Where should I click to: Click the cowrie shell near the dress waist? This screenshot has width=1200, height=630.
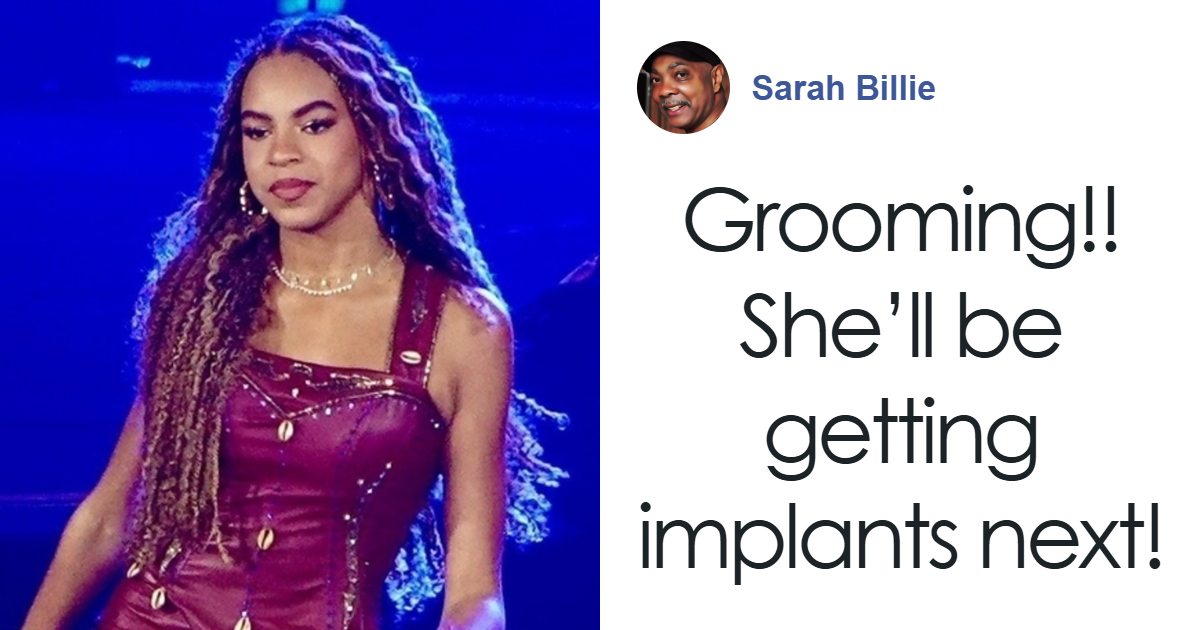(264, 537)
